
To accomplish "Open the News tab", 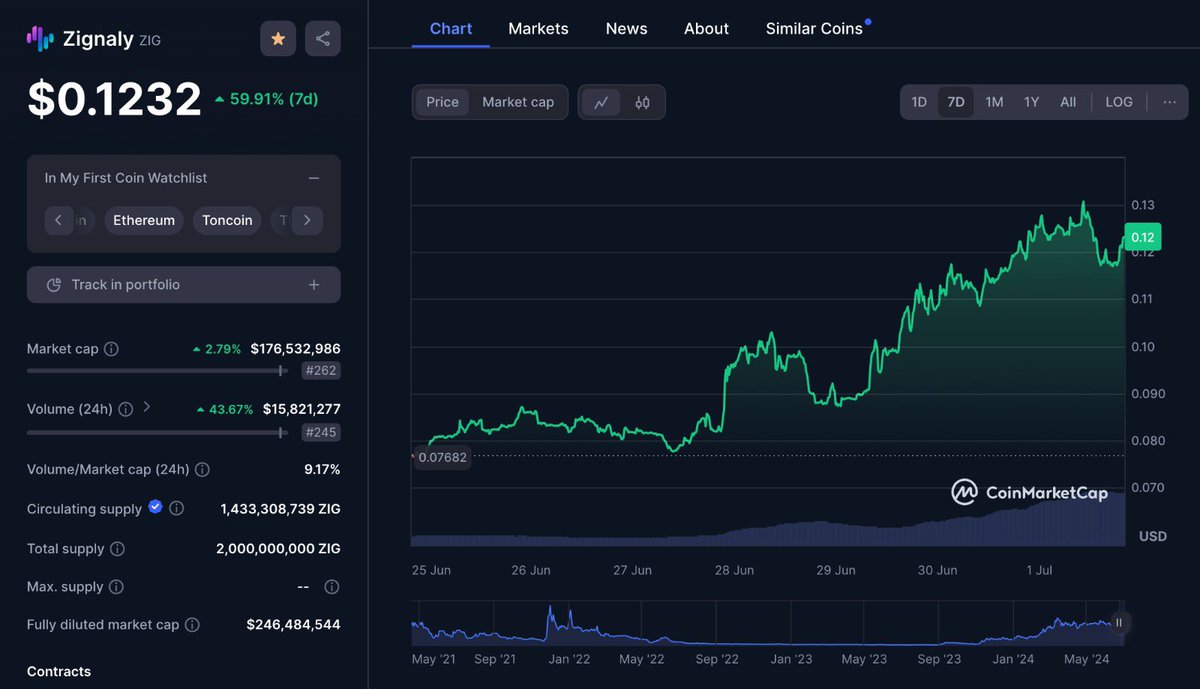I will 626,29.
